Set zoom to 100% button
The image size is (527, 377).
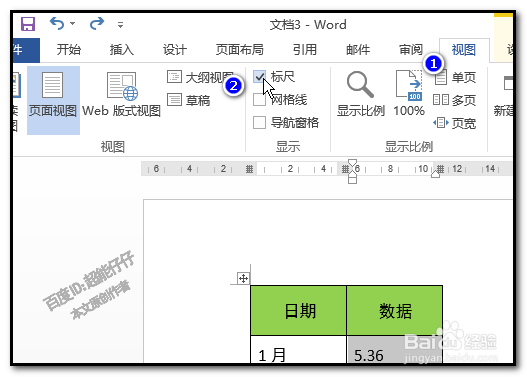click(x=409, y=94)
